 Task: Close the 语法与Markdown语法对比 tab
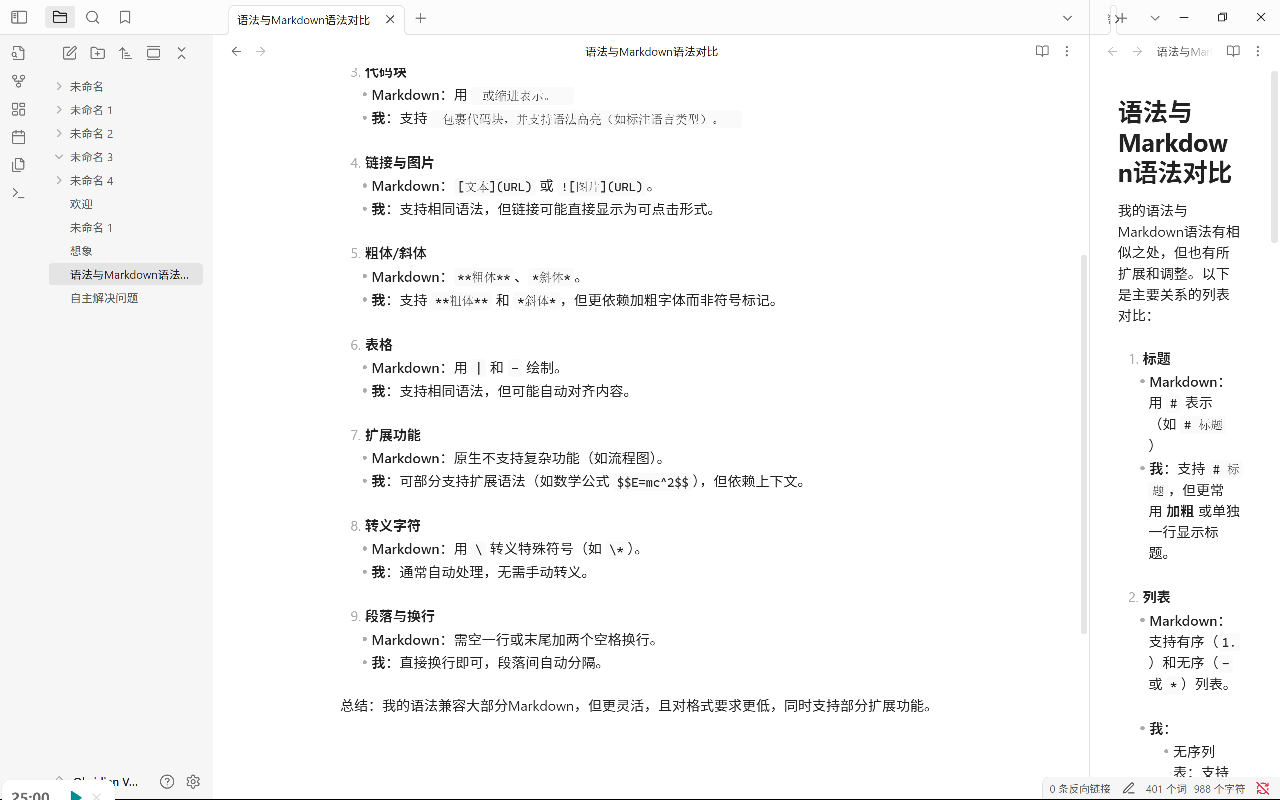coord(389,19)
